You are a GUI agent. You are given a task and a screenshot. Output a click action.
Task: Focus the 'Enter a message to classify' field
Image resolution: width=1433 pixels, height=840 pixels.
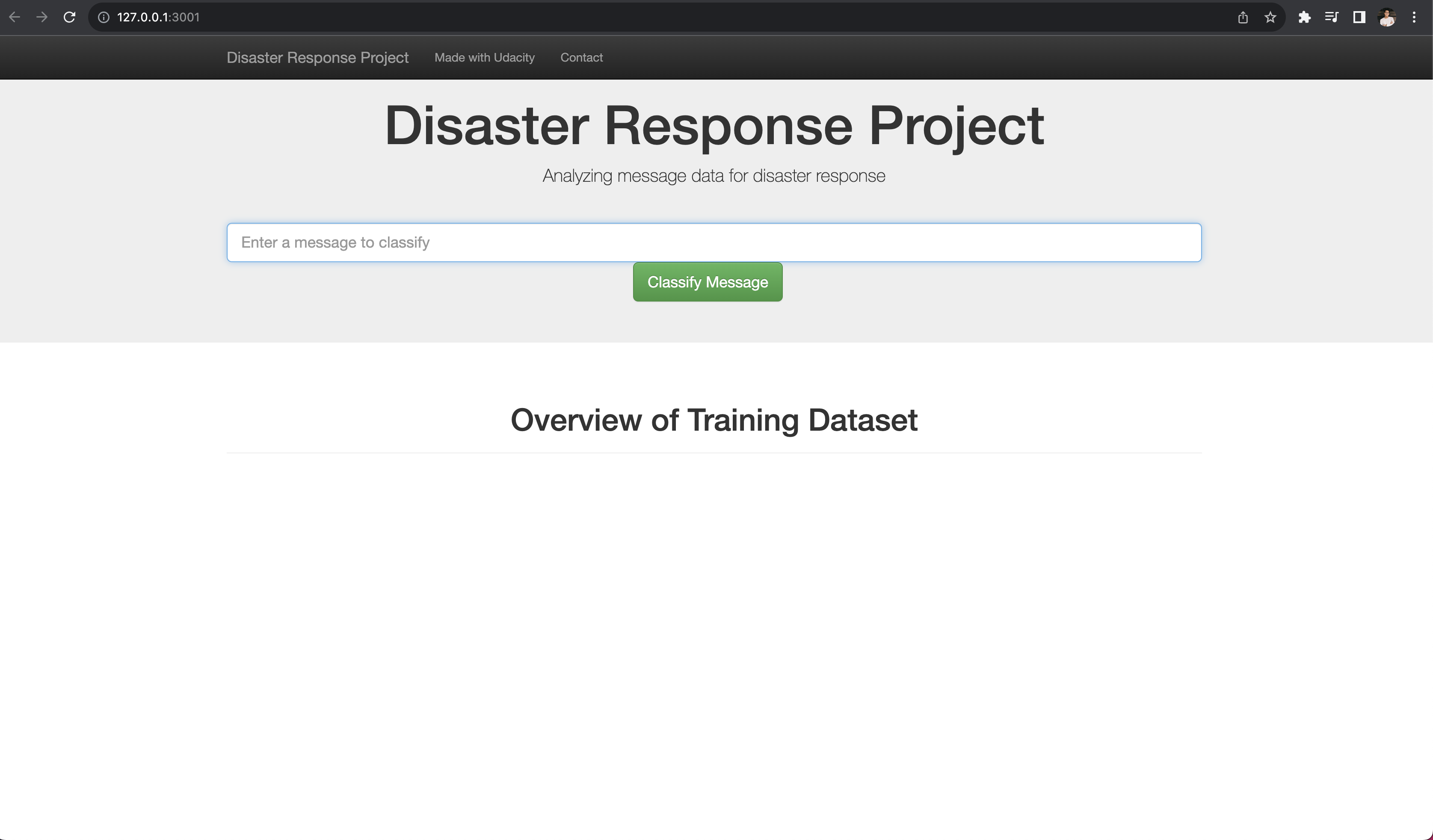(x=714, y=242)
